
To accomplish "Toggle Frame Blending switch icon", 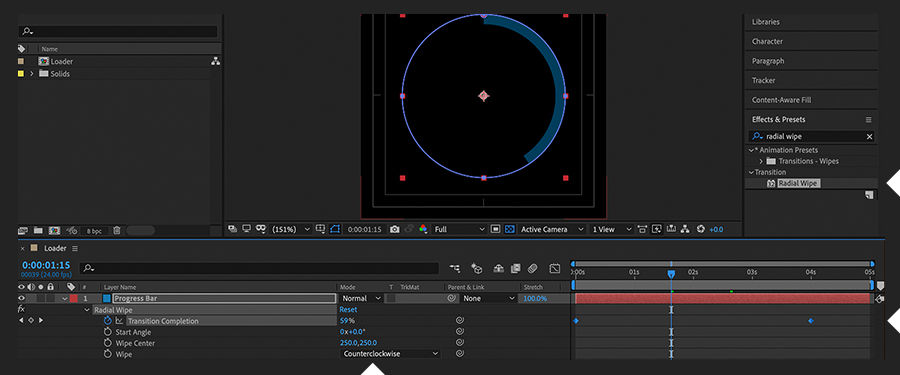I will 515,268.
